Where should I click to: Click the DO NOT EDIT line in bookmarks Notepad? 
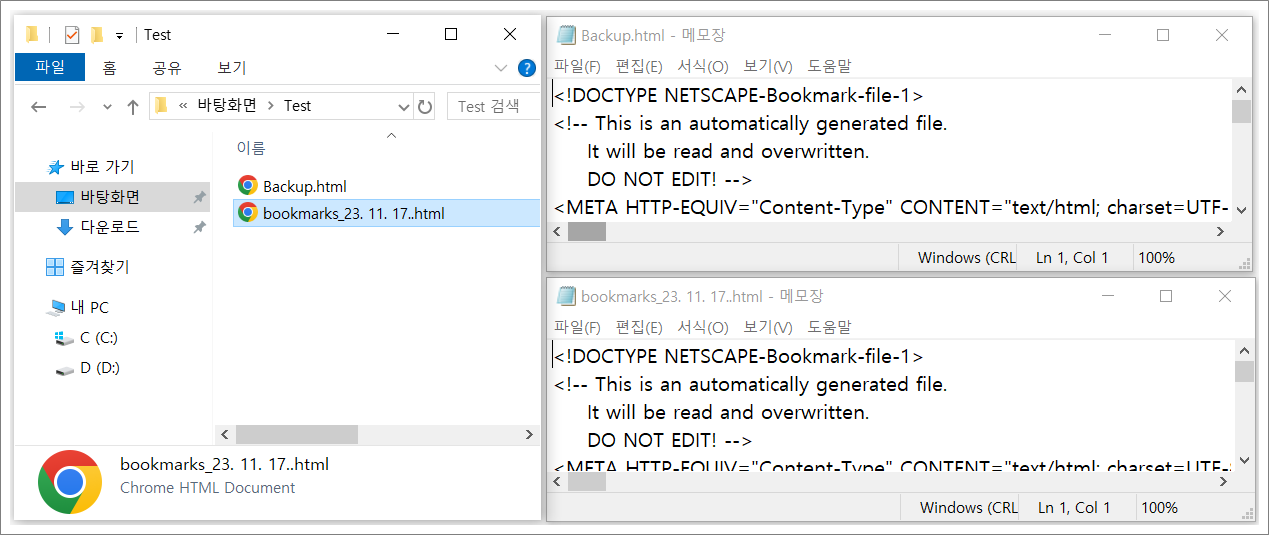[x=669, y=440]
